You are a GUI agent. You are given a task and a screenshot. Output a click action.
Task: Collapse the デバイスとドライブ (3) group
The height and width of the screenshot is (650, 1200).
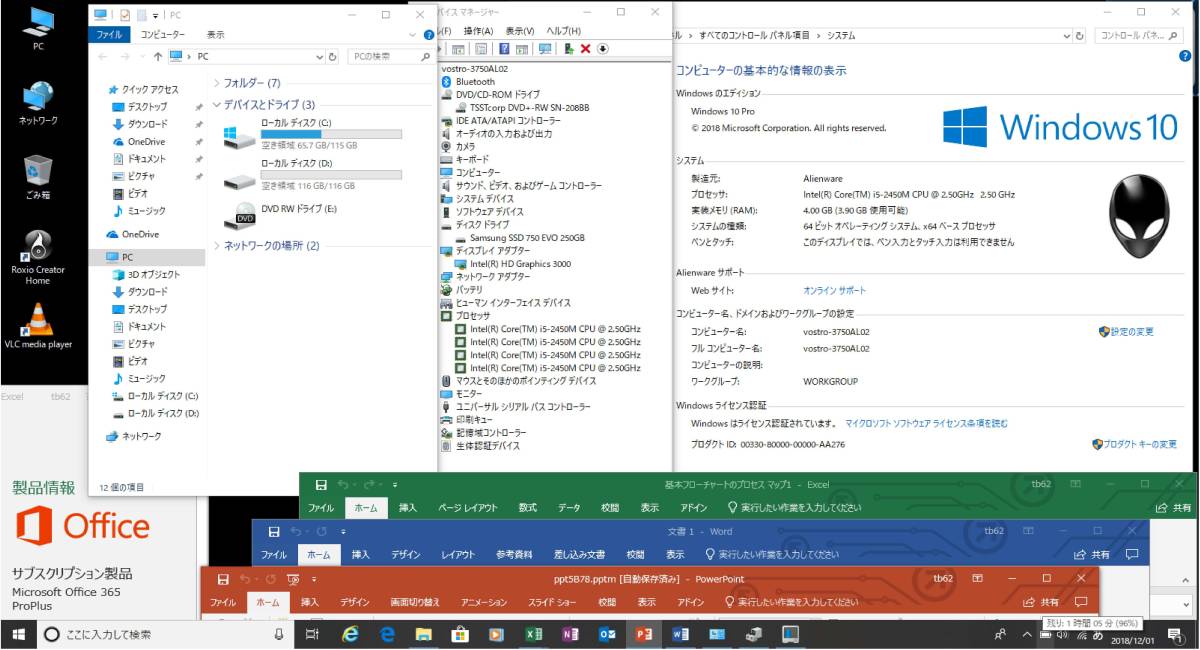217,104
